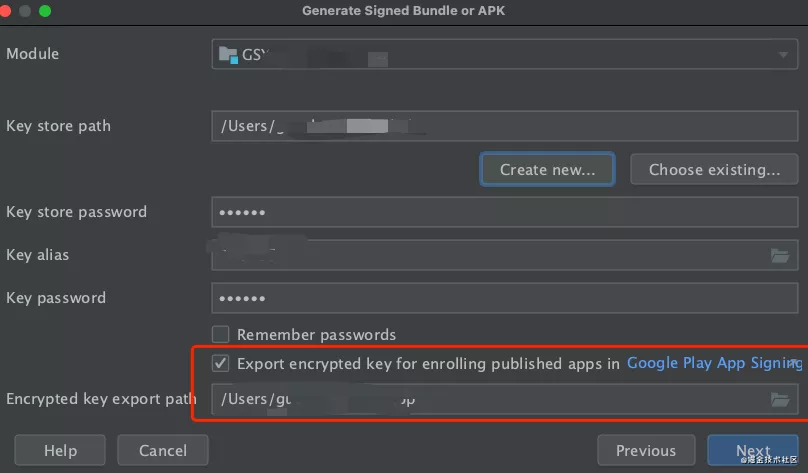Click the Key store password label

(76, 212)
